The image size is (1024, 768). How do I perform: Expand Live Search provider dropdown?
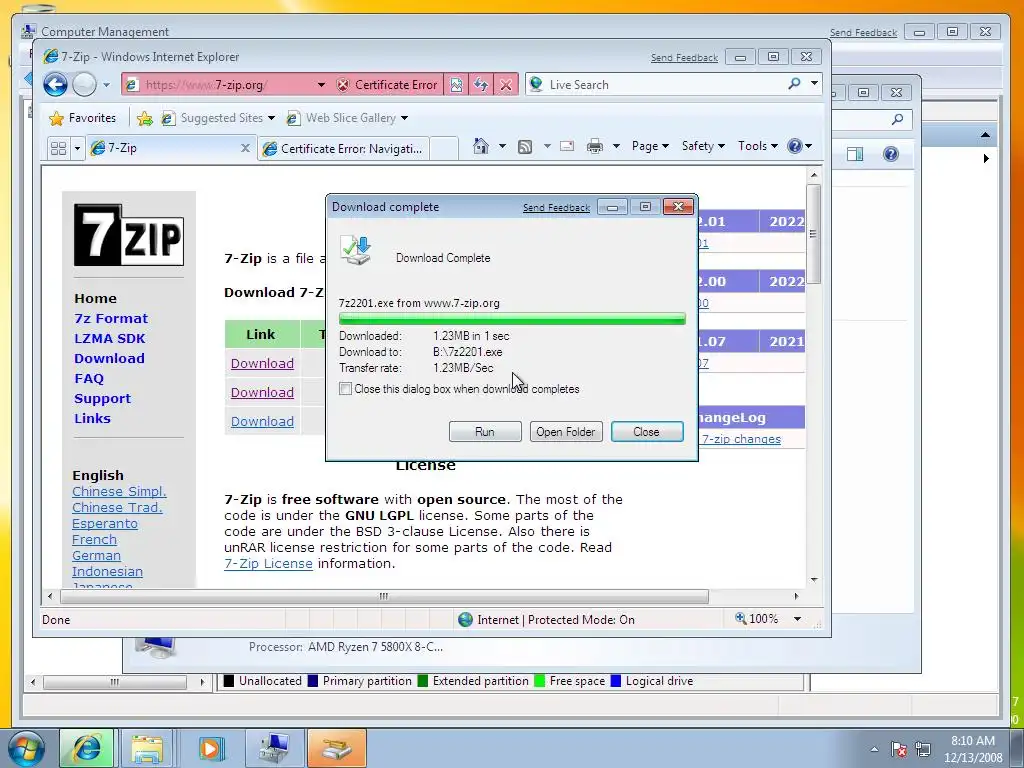[x=814, y=84]
